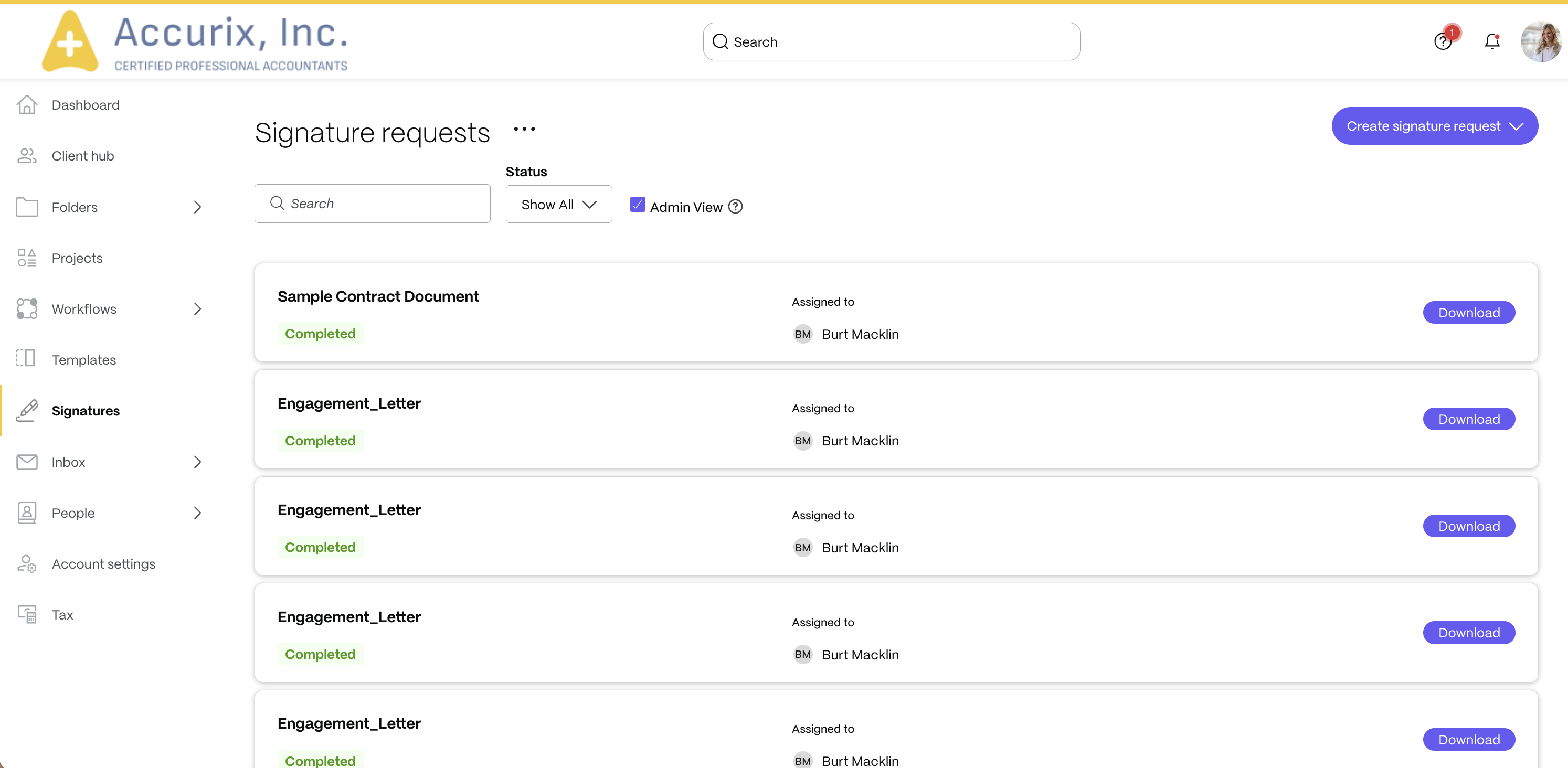
Task: Download the first Engagement_Letter
Action: [1469, 419]
